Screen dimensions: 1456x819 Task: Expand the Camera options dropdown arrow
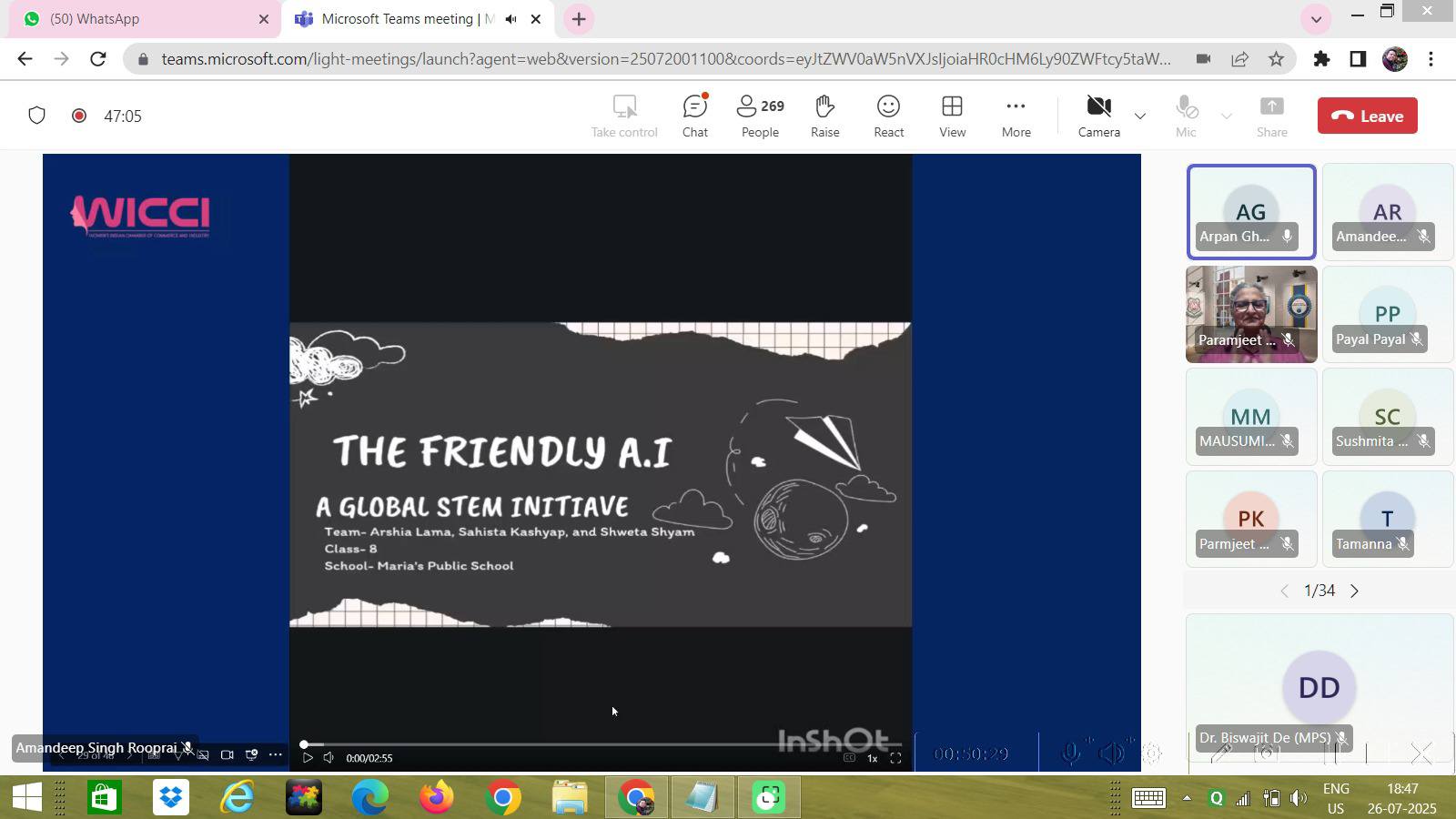point(1139,116)
